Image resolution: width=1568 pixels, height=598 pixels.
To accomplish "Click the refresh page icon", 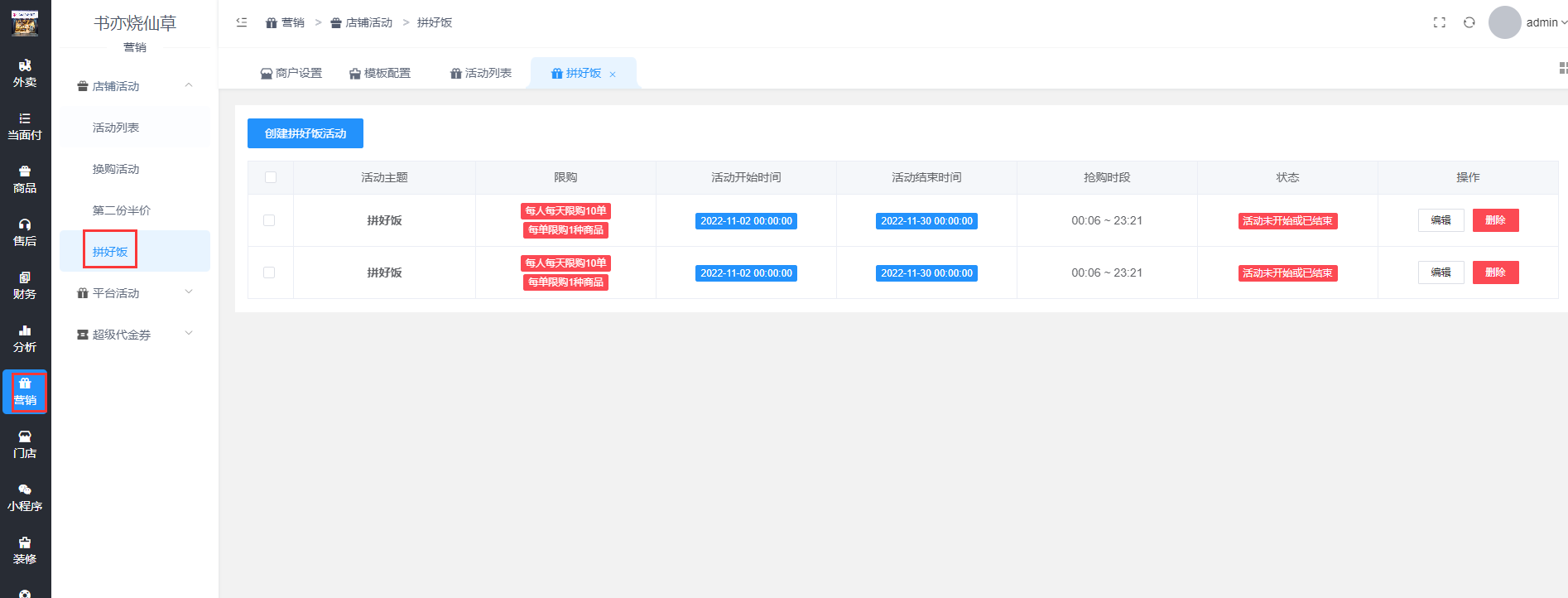I will pyautogui.click(x=1469, y=22).
